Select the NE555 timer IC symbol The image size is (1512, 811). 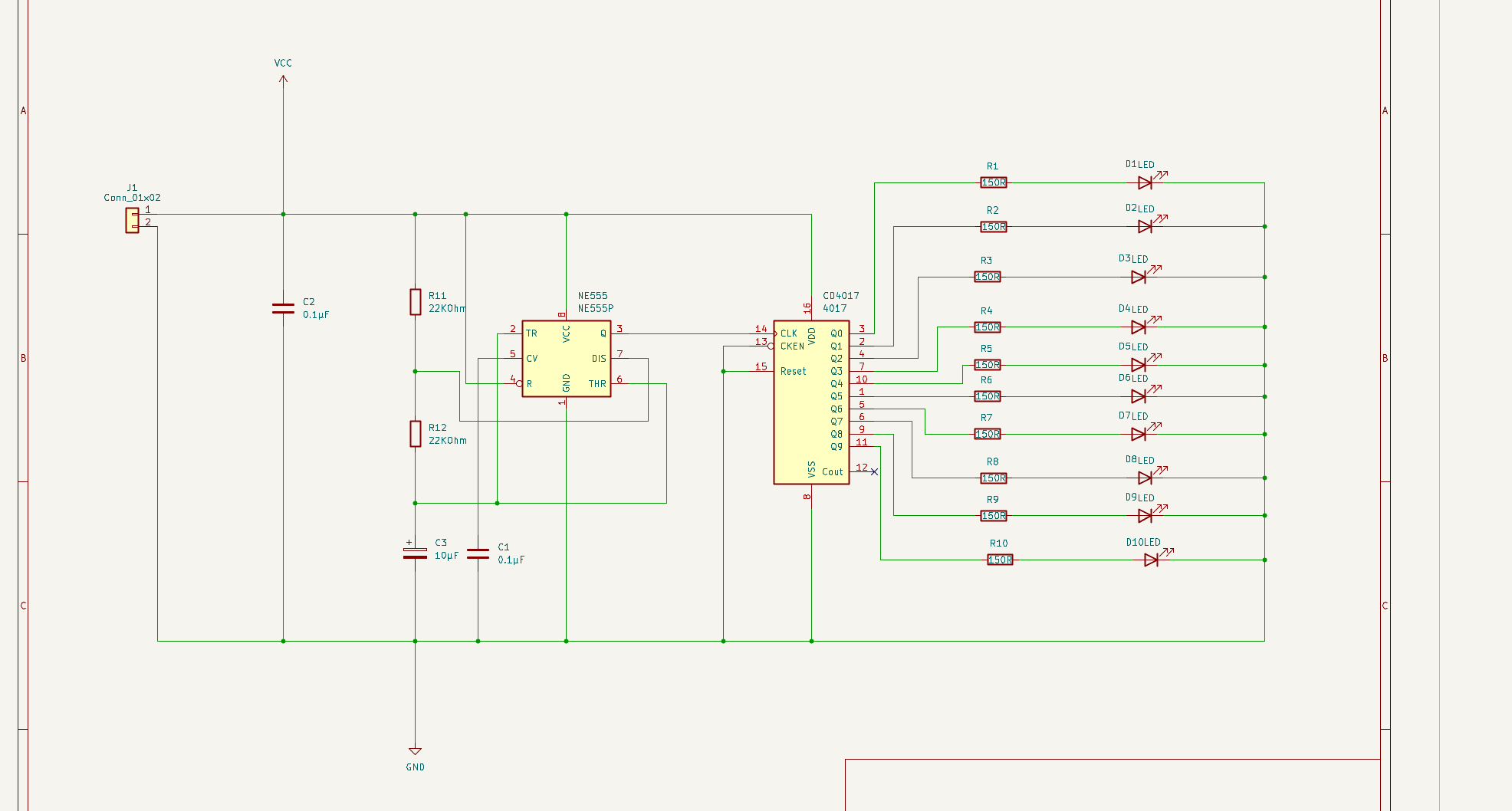pos(566,359)
